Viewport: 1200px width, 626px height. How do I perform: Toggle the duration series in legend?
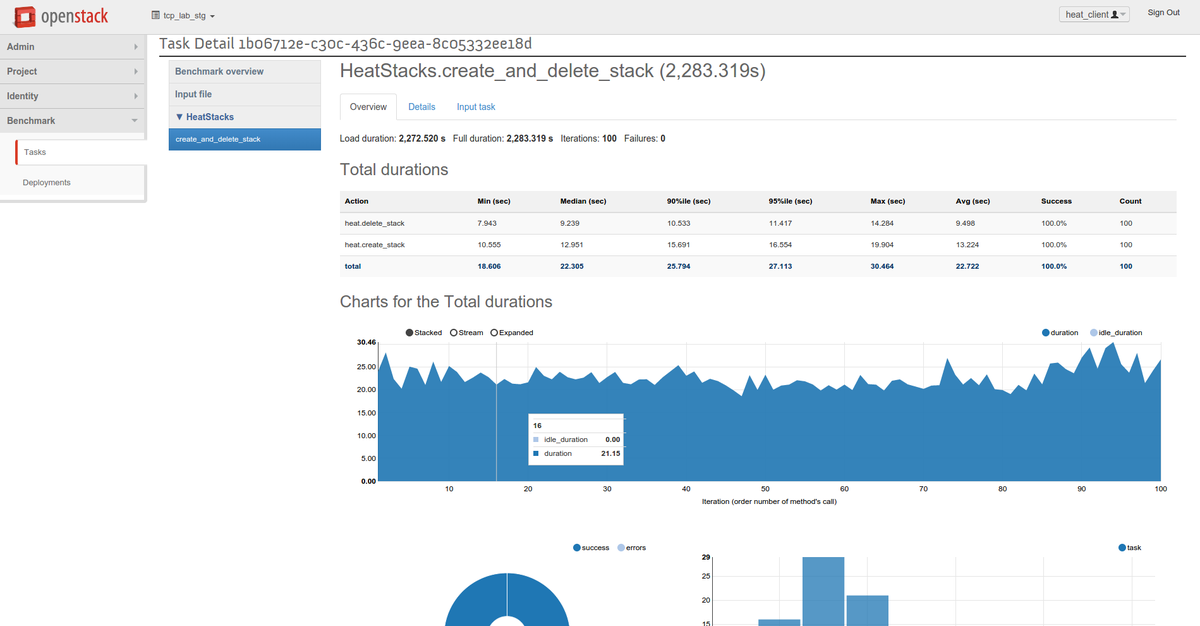[1060, 332]
